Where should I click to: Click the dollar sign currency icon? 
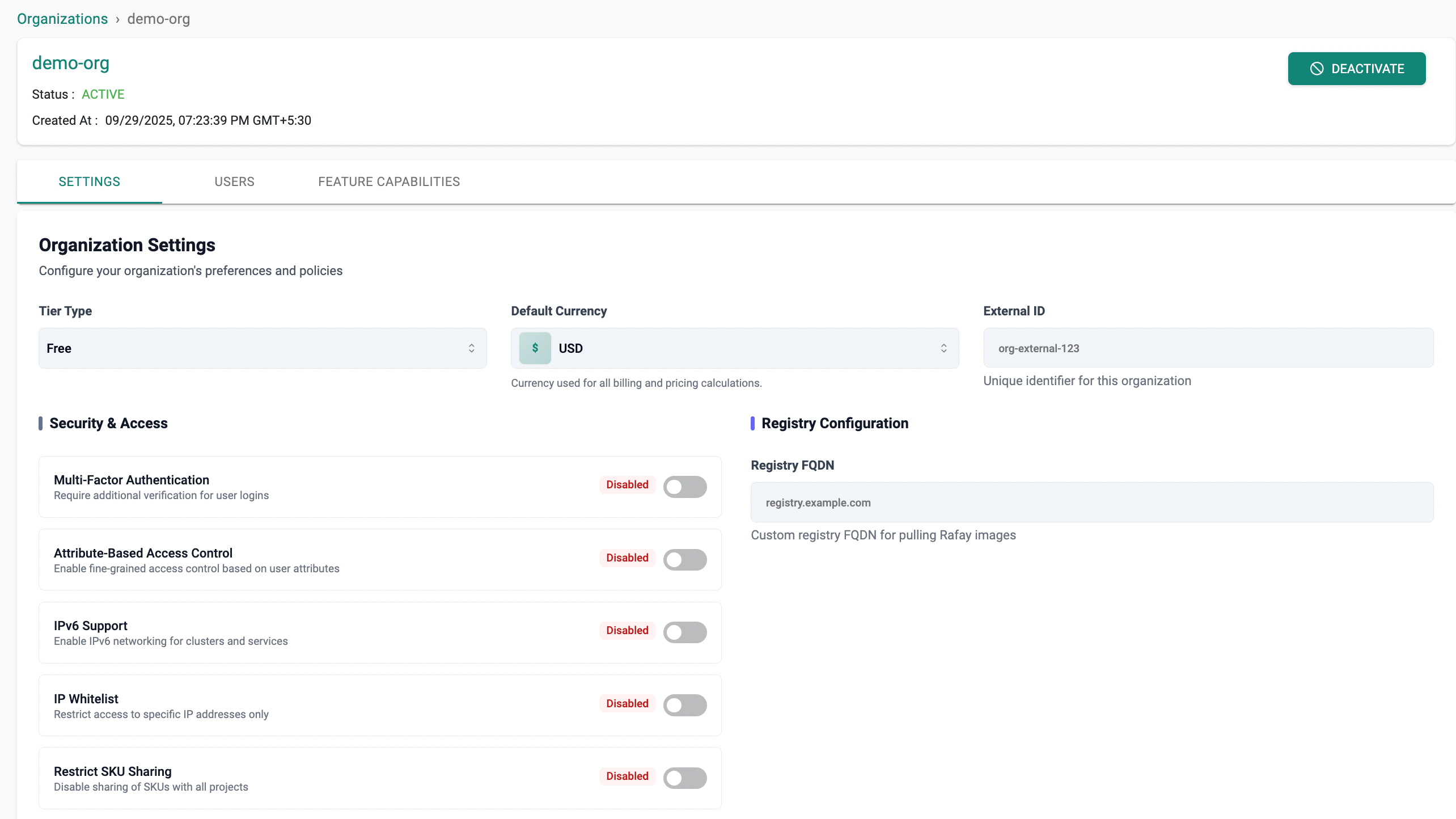tap(535, 348)
